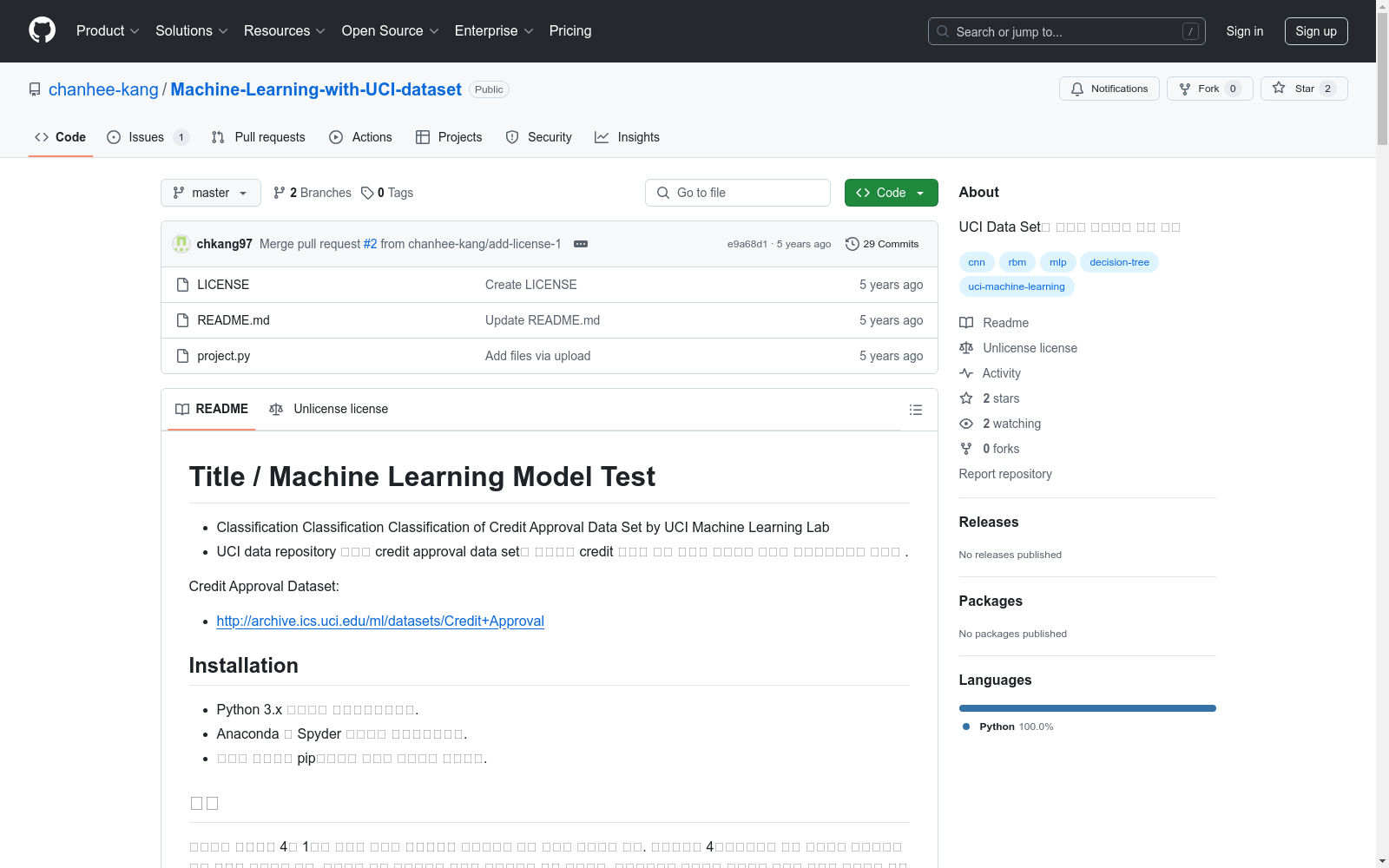The width and height of the screenshot is (1389, 868).
Task: Click the search magnifier icon in header
Action: pyautogui.click(x=943, y=31)
